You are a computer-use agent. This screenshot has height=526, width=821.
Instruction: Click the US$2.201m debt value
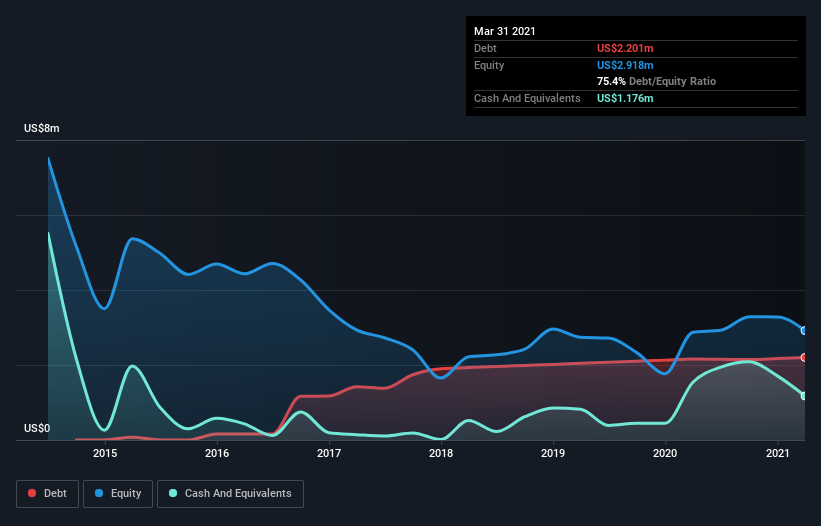(x=625, y=48)
